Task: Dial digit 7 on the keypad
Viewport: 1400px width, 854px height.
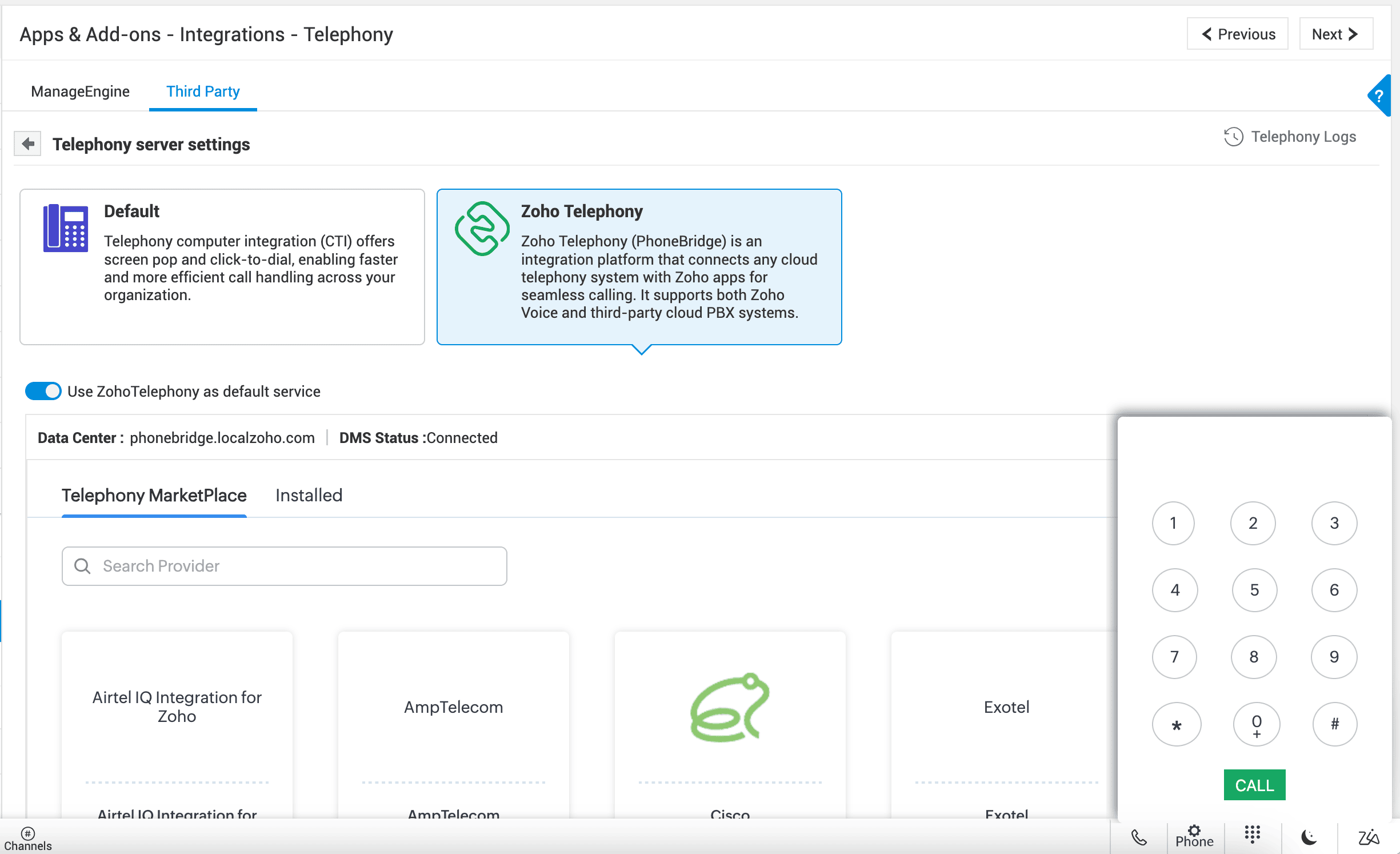Action: click(x=1174, y=657)
